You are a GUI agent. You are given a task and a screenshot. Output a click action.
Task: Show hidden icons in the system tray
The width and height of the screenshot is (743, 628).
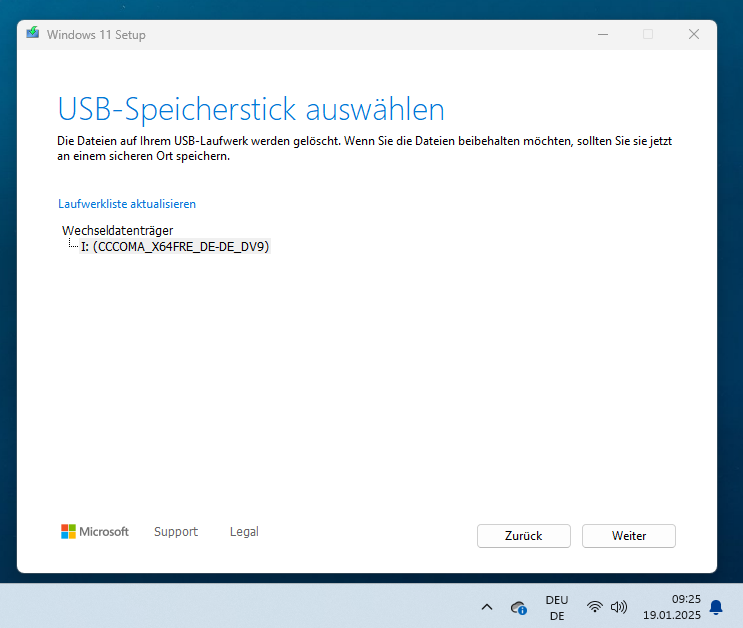coord(487,607)
